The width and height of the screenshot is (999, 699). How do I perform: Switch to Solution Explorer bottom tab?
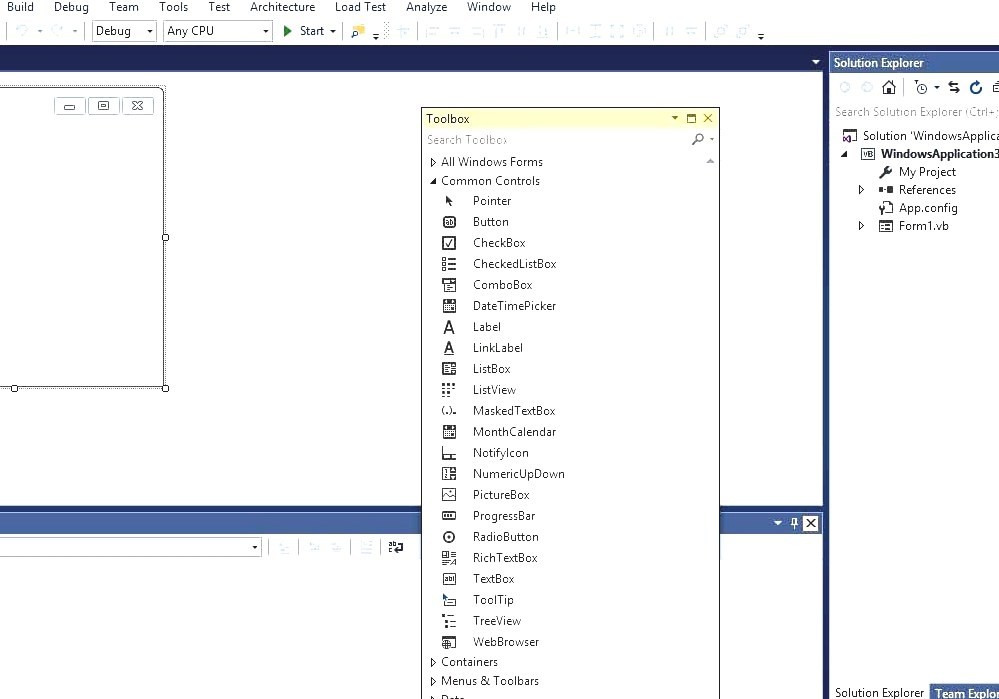coord(879,693)
